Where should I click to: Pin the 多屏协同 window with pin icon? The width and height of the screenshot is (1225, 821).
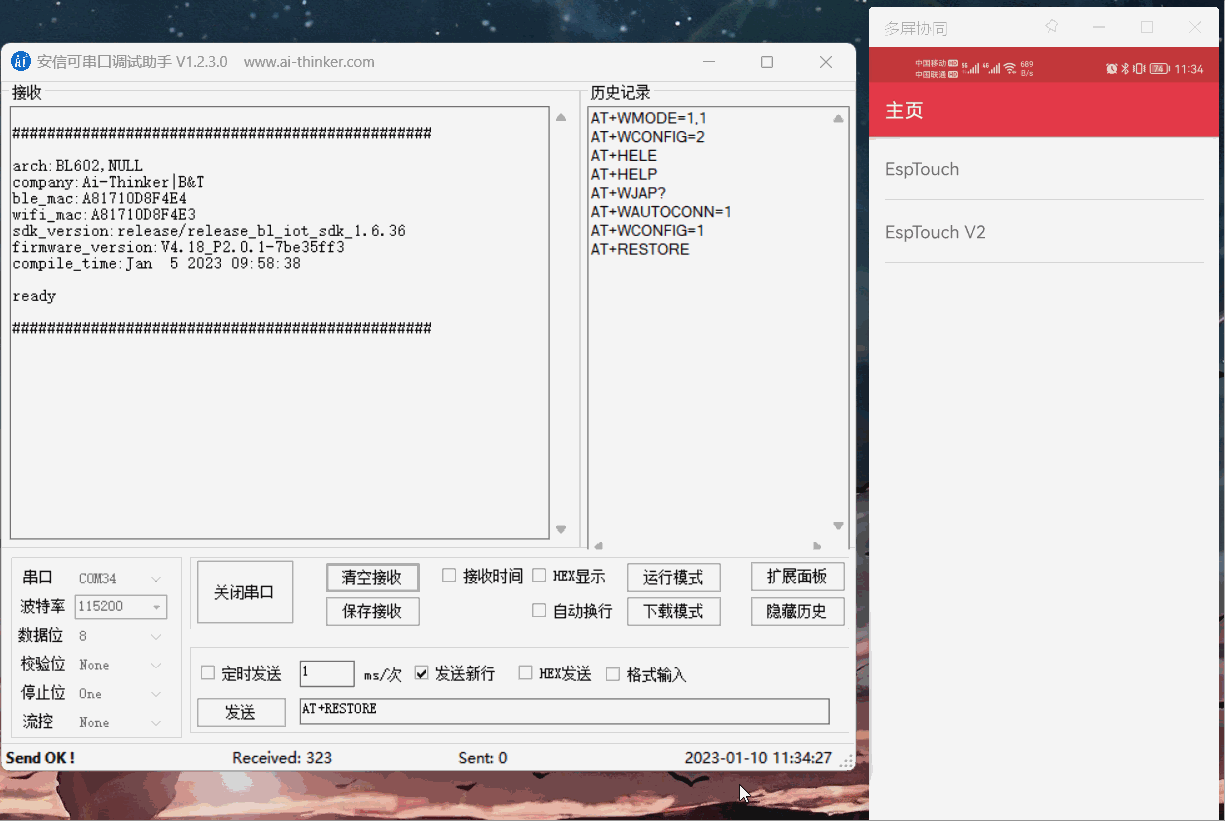[1052, 27]
